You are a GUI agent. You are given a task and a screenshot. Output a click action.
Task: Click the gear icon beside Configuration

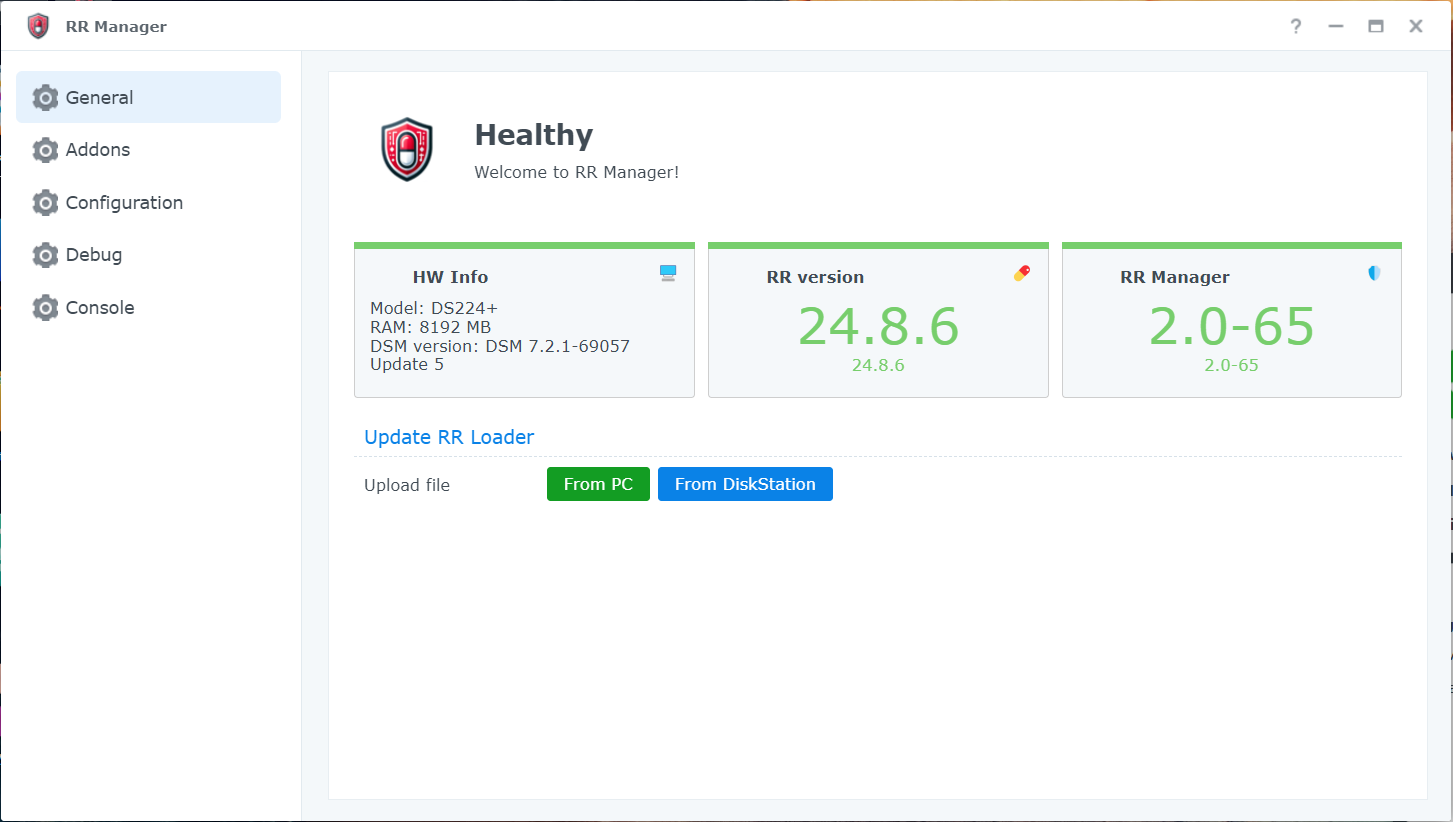[45, 203]
